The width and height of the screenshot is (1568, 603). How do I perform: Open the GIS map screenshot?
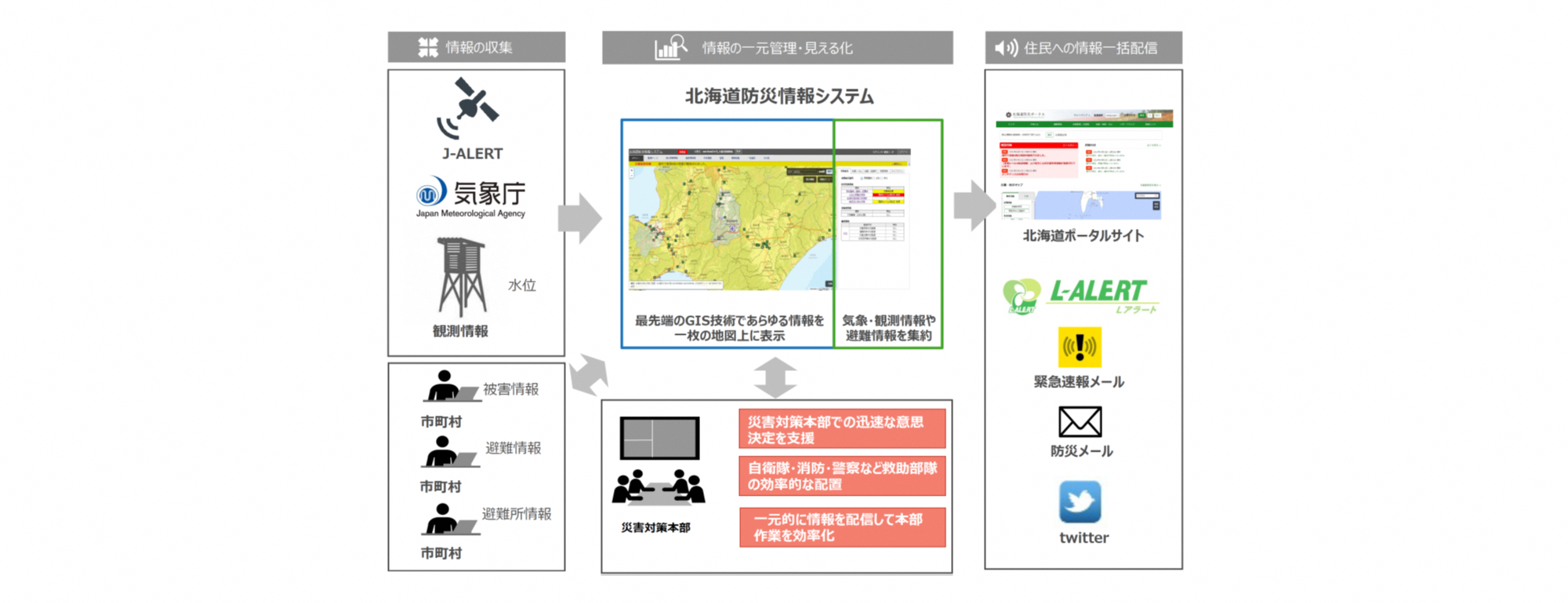(729, 220)
